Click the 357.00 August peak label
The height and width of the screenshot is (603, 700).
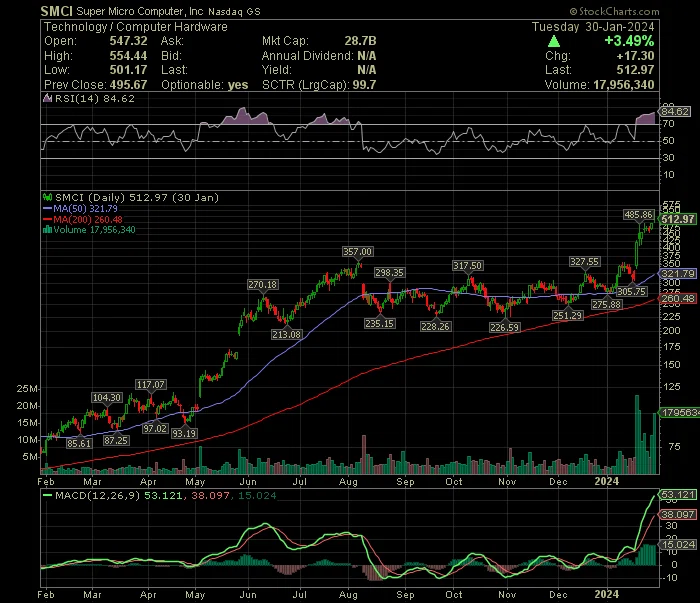[x=357, y=252]
